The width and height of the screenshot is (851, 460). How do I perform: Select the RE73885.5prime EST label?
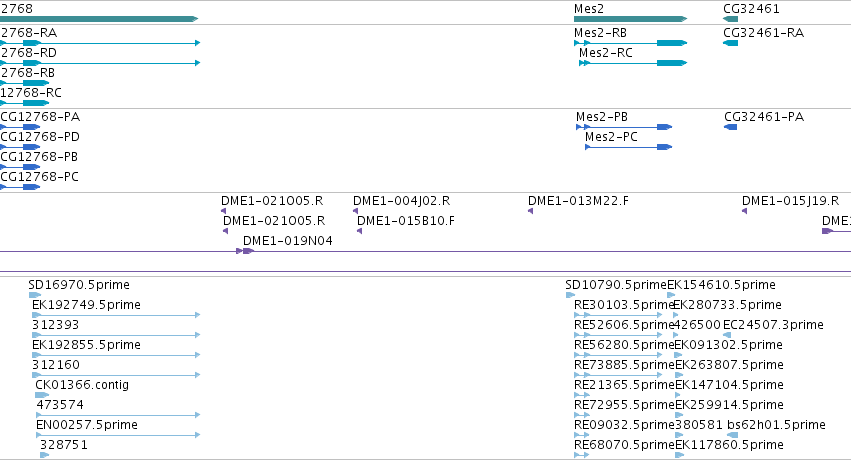[624, 365]
